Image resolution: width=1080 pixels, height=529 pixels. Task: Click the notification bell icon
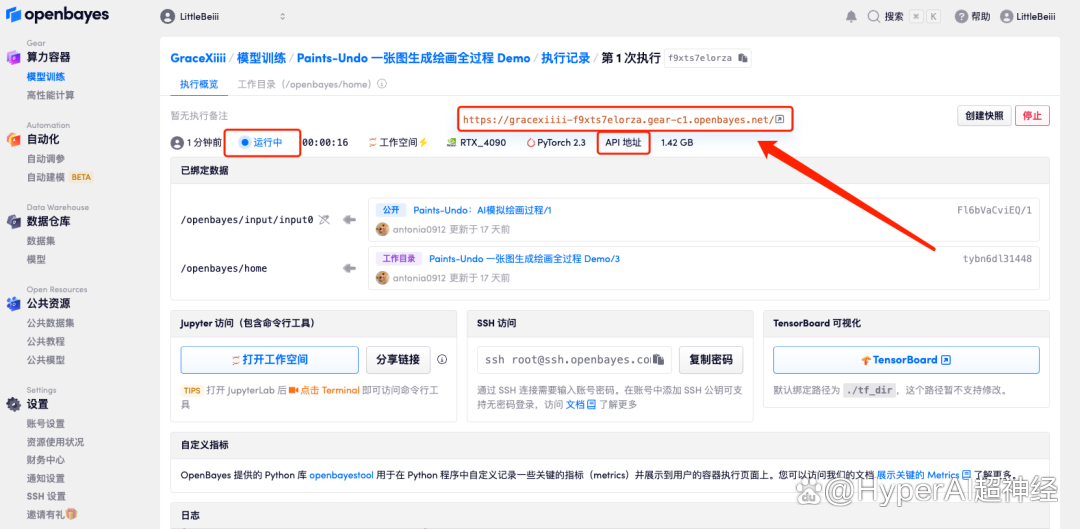click(x=851, y=17)
